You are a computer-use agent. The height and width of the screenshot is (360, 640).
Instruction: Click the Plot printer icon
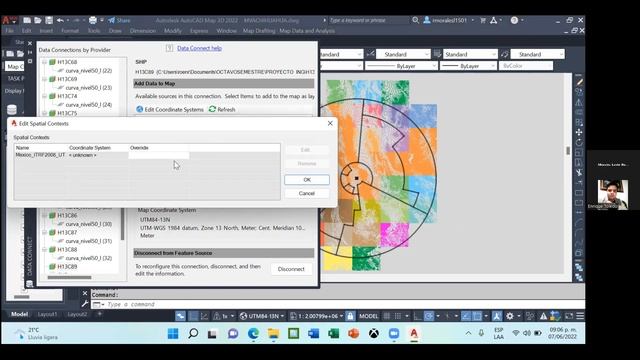click(93, 20)
